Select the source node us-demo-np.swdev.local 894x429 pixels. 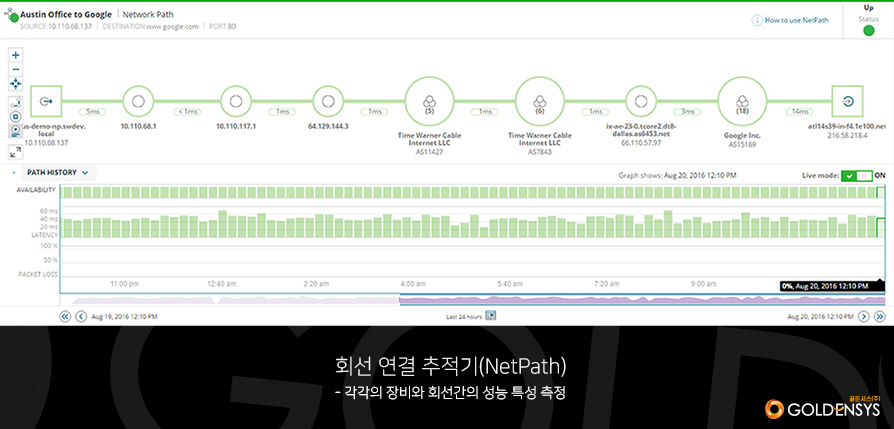coord(46,101)
